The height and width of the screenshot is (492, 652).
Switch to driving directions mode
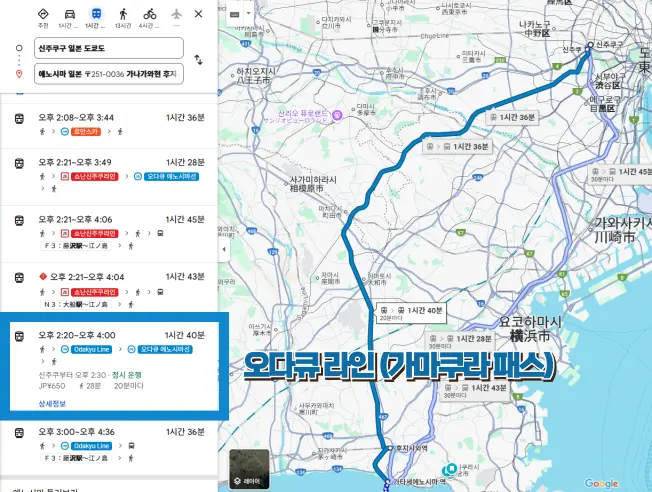[69, 14]
